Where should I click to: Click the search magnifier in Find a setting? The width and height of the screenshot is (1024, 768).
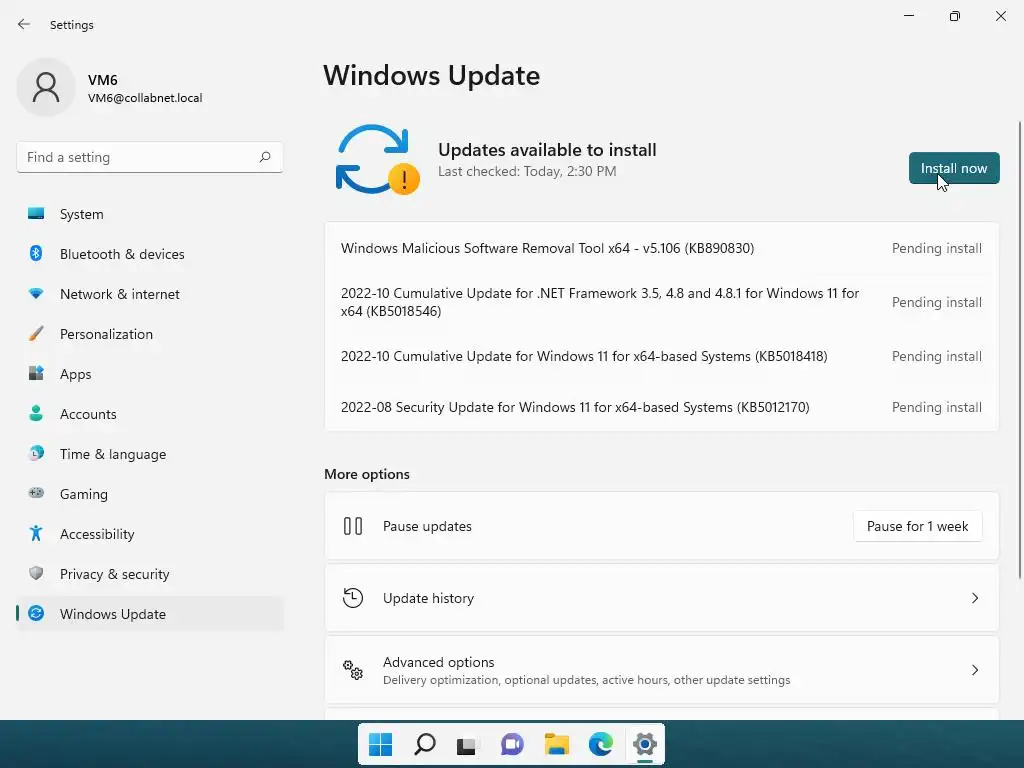click(x=264, y=157)
